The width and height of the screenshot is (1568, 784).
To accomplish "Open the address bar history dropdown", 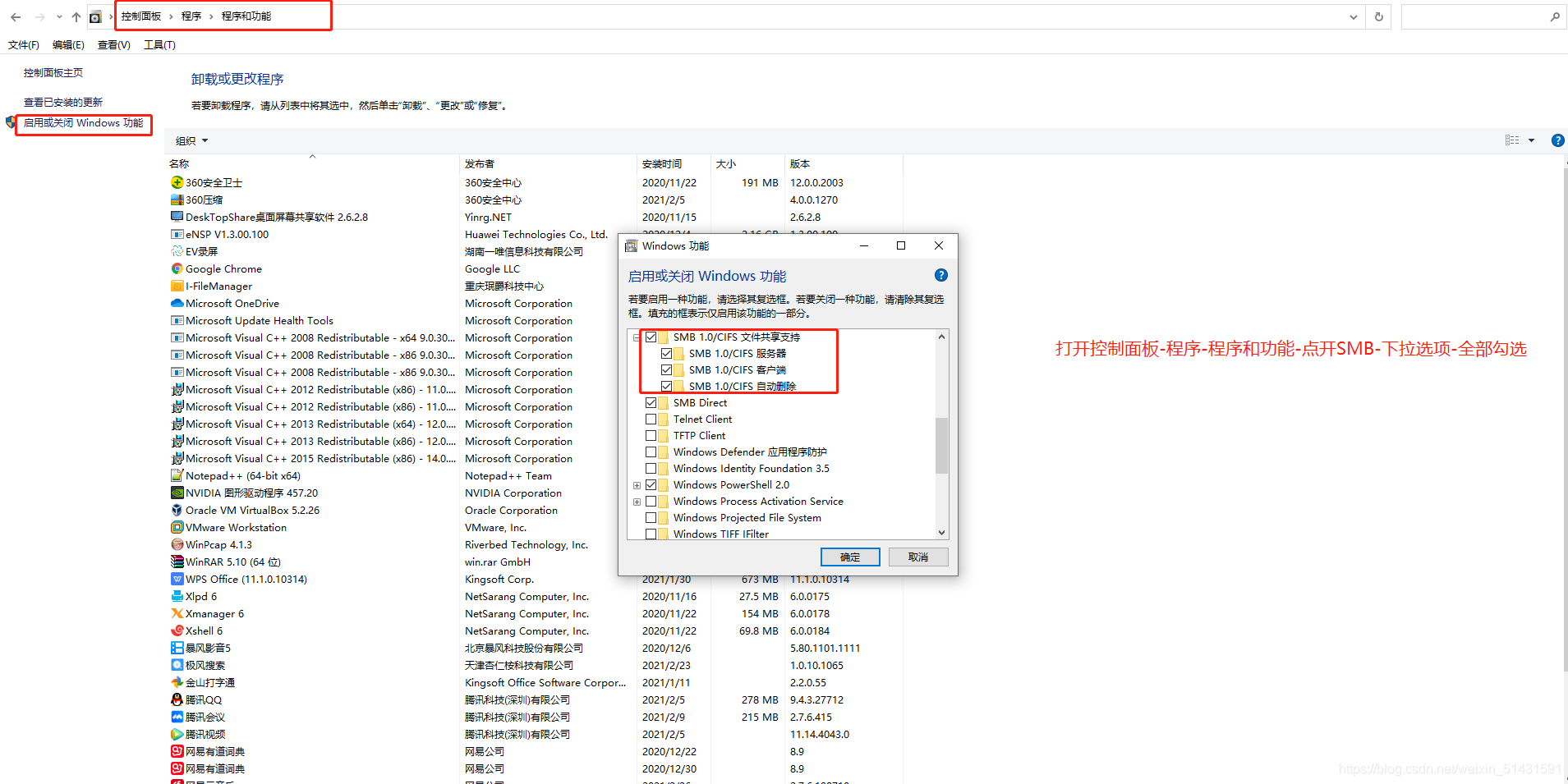I will (1354, 16).
